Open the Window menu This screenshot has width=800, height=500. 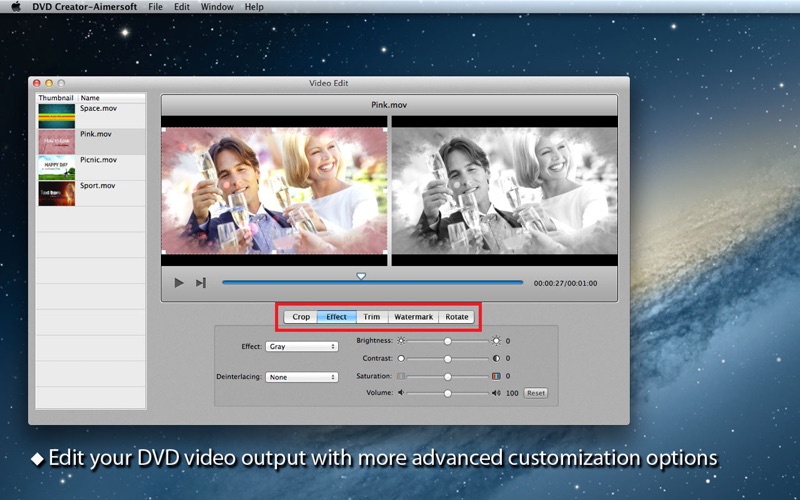217,7
